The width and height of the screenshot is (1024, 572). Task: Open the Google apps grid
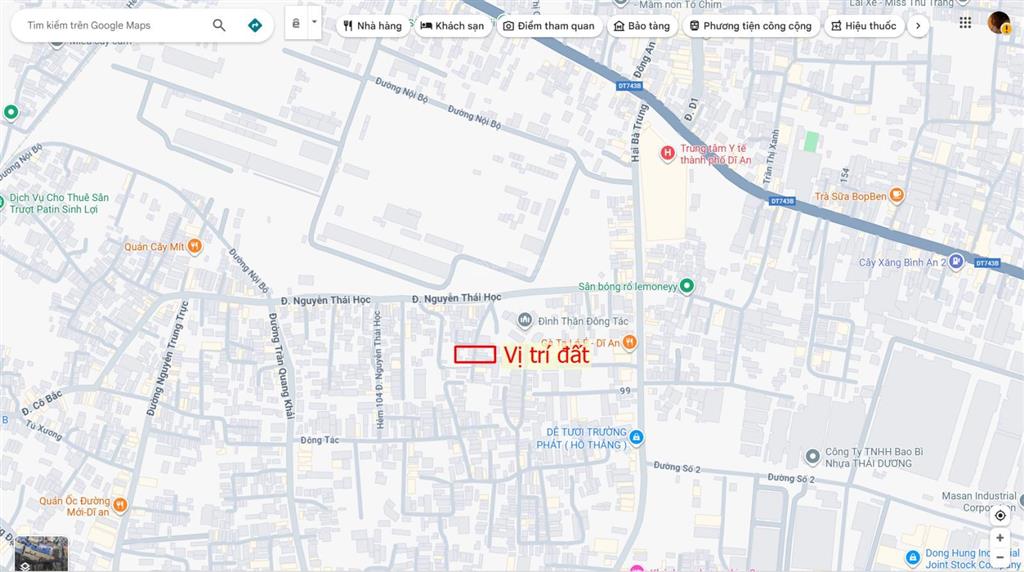point(965,22)
